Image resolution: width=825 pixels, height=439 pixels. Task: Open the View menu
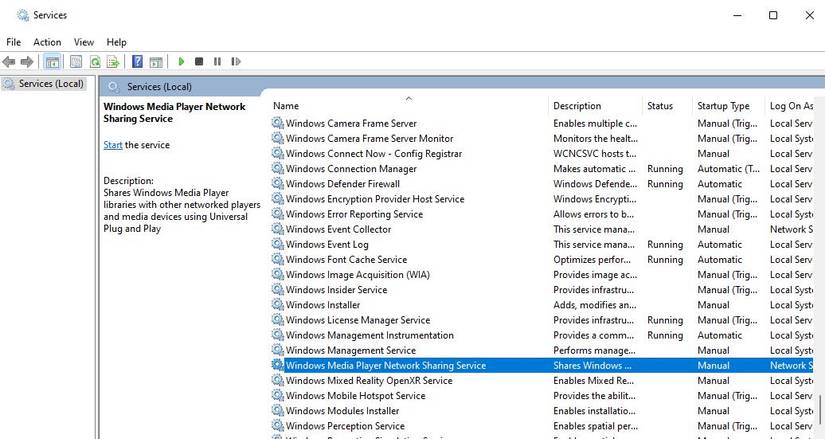pyautogui.click(x=84, y=42)
